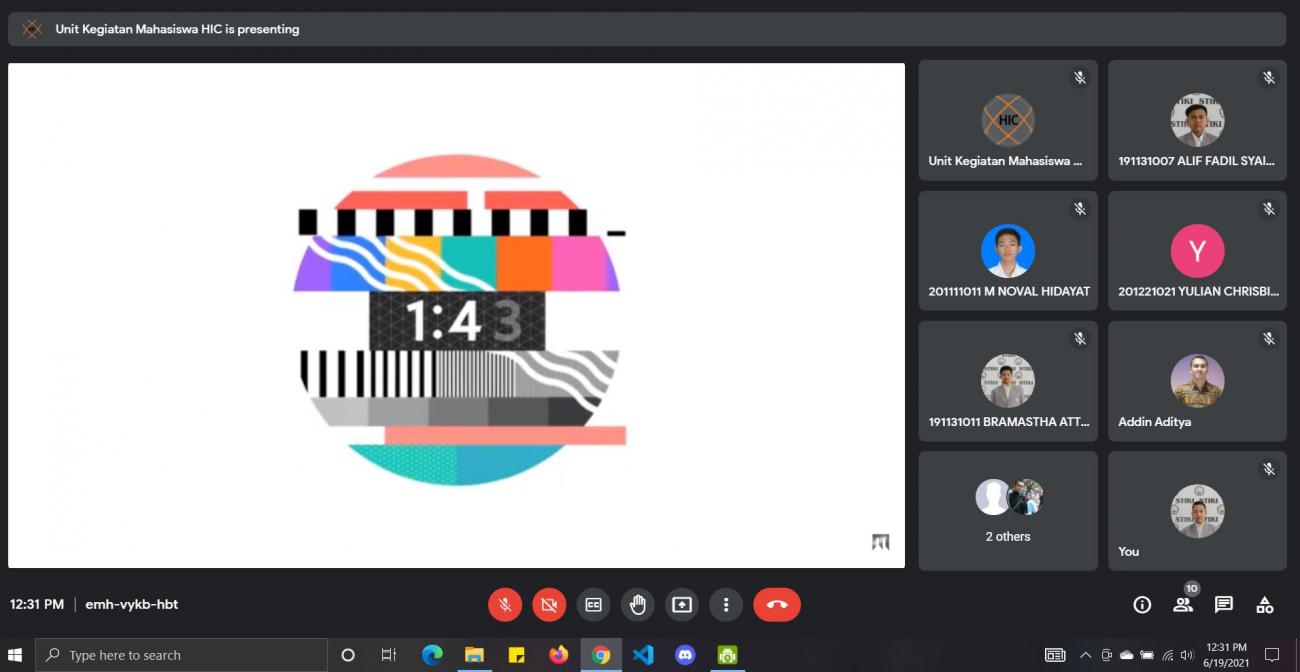Click the Windows search box
Viewport: 1300px width, 672px height.
[182, 655]
